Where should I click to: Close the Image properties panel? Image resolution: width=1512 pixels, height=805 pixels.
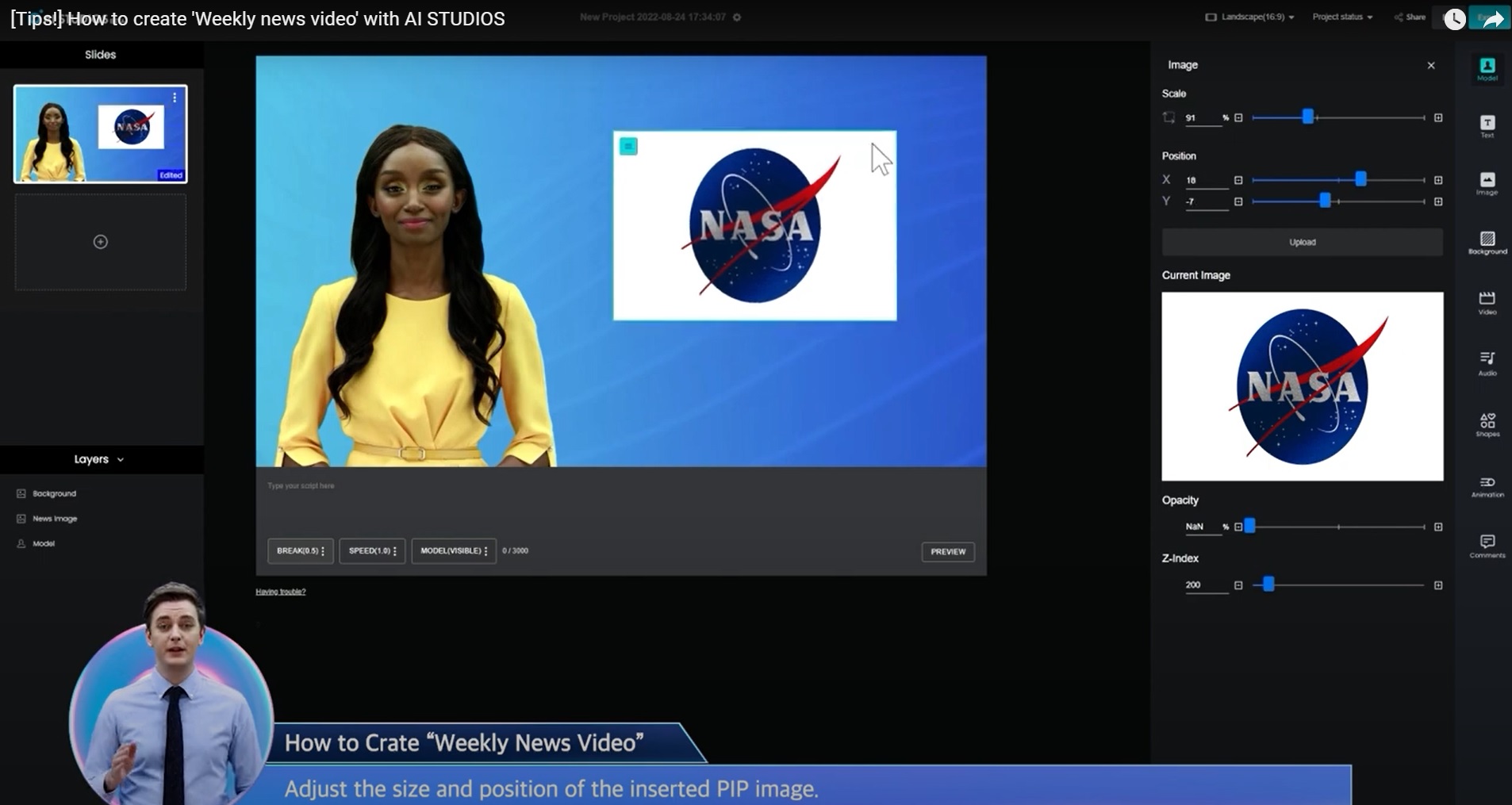(1431, 66)
